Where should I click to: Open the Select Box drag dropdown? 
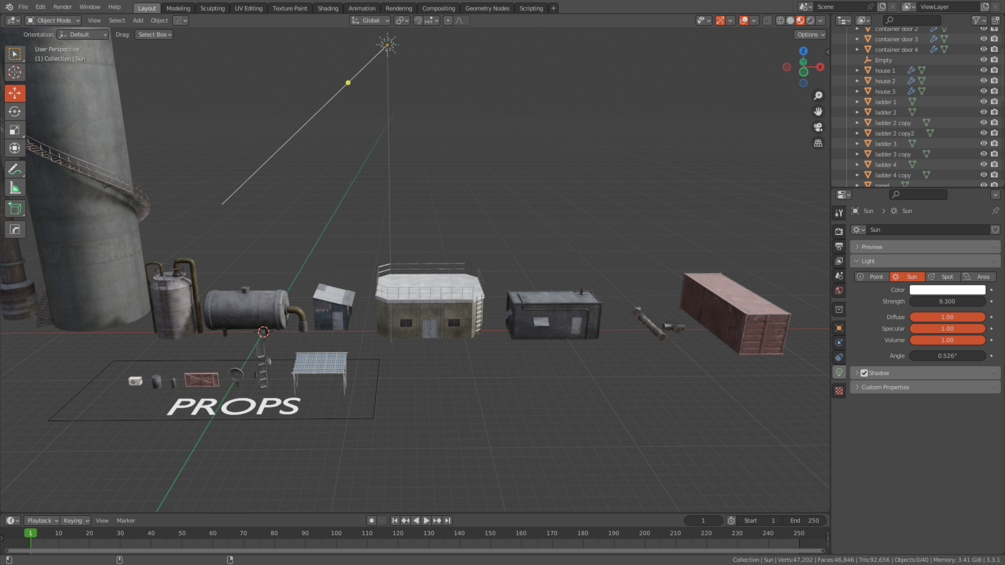pyautogui.click(x=154, y=35)
